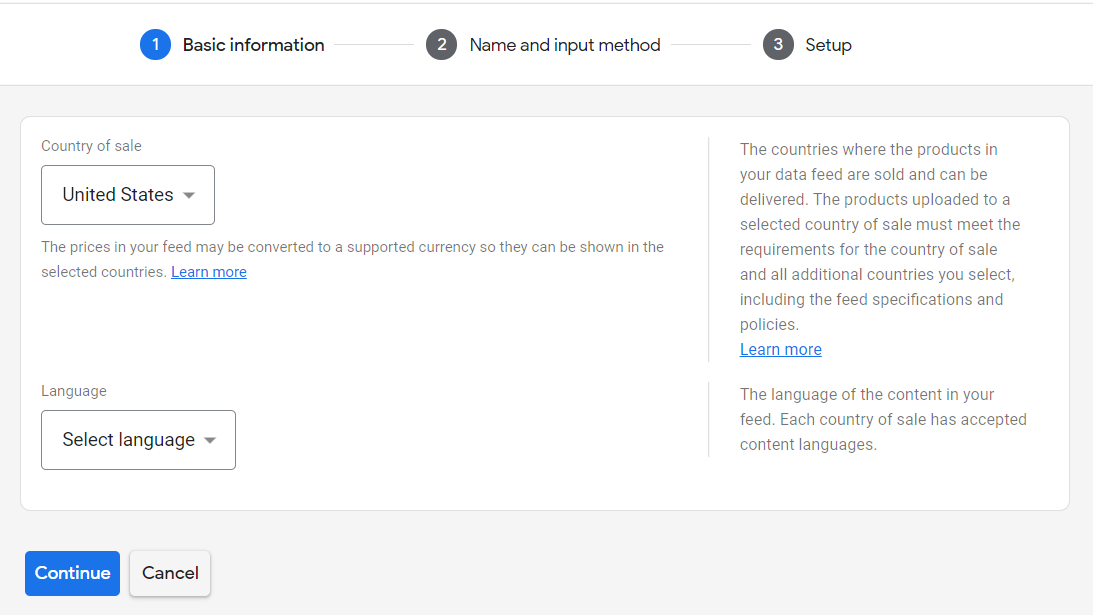Screen dimensions: 1093x615
Task: Open the Select language dropdown
Action: [x=138, y=440]
